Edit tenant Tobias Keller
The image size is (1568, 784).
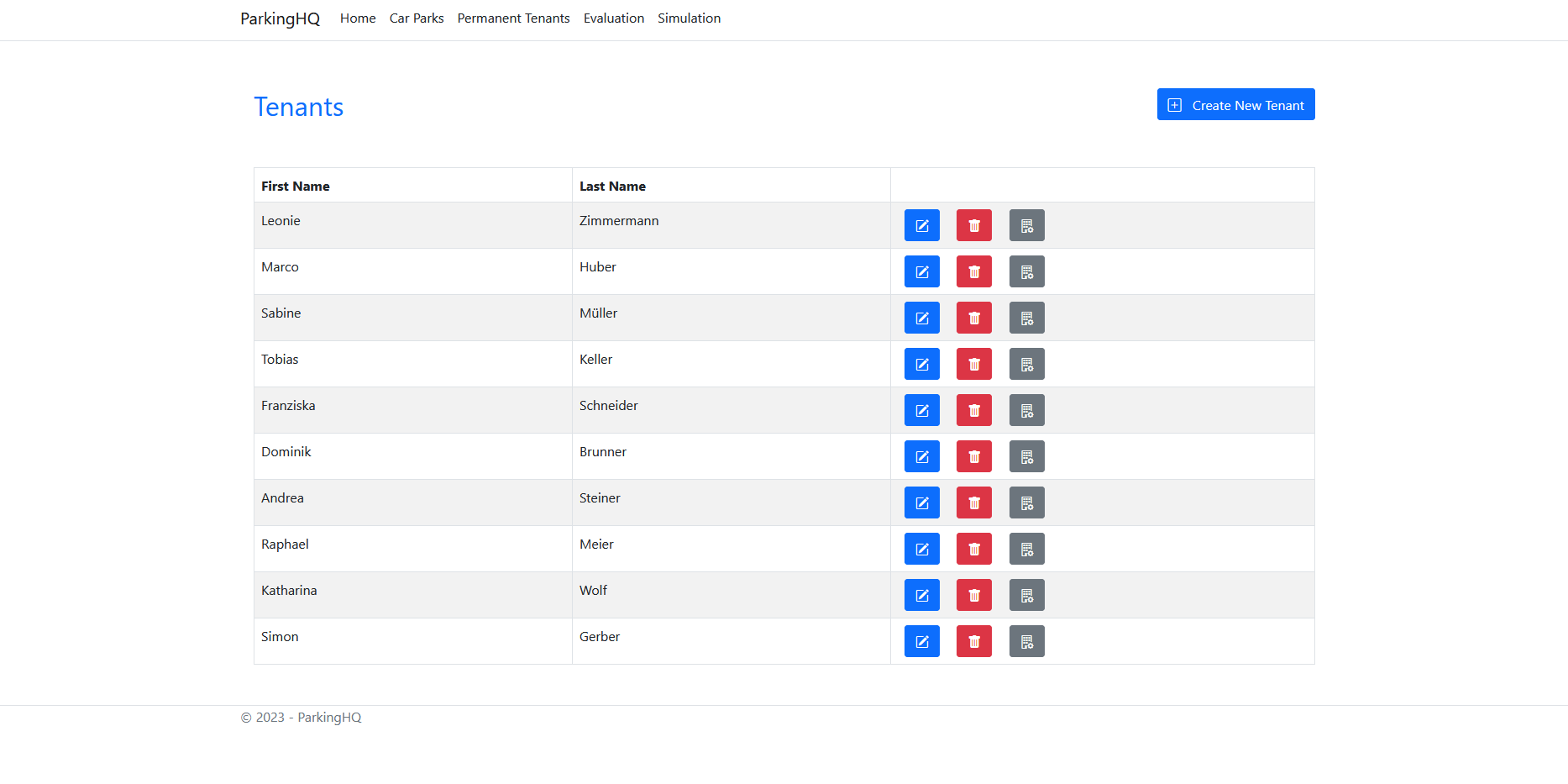tap(921, 364)
